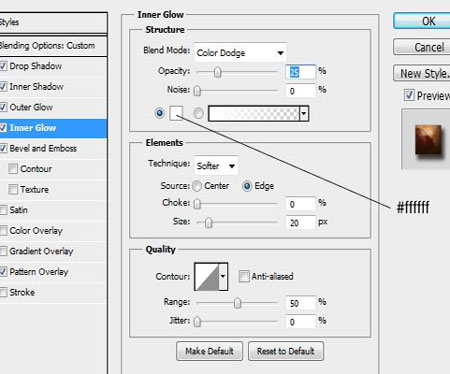
Task: Enable the Gradient Overlay checkbox
Action: click(3, 251)
